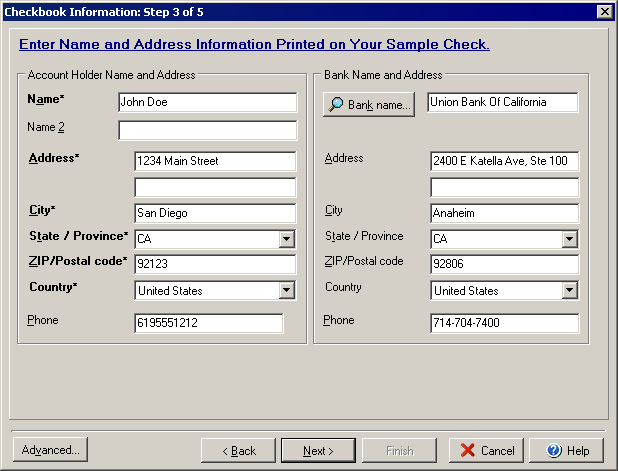This screenshot has width=618, height=471.
Task: Click the account holder Name field
Action: coord(208,102)
